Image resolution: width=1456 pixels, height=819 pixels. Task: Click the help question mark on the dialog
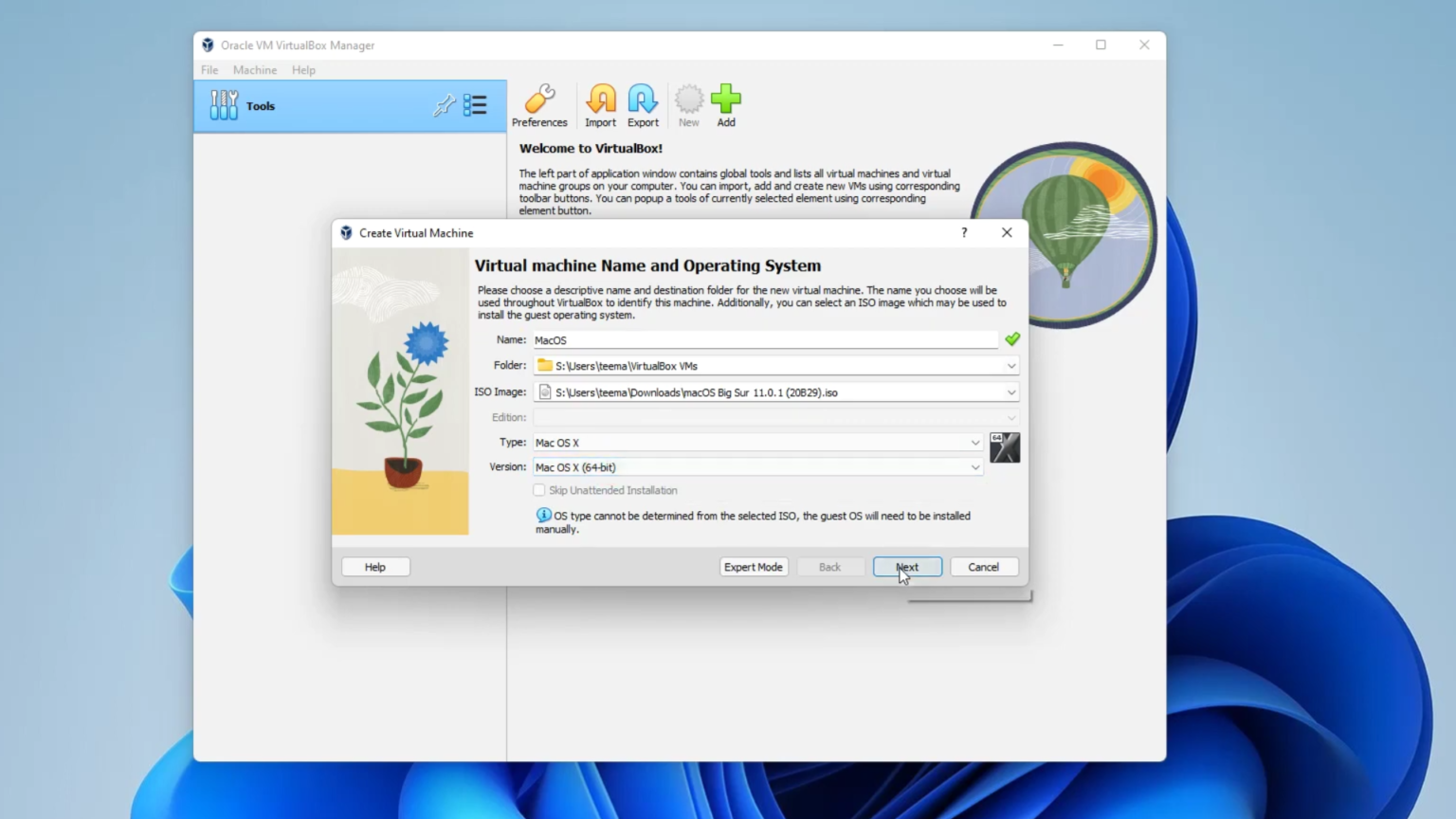pyautogui.click(x=963, y=232)
